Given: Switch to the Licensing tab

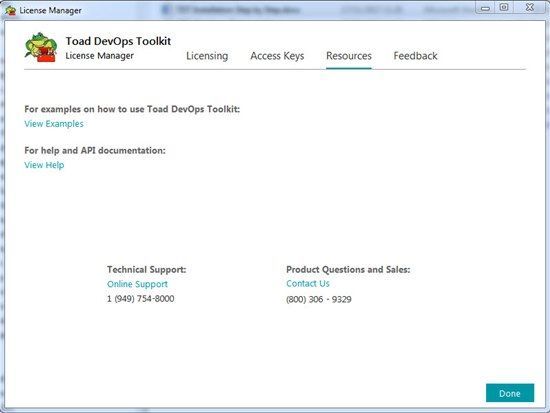Looking at the screenshot, I should pyautogui.click(x=207, y=56).
